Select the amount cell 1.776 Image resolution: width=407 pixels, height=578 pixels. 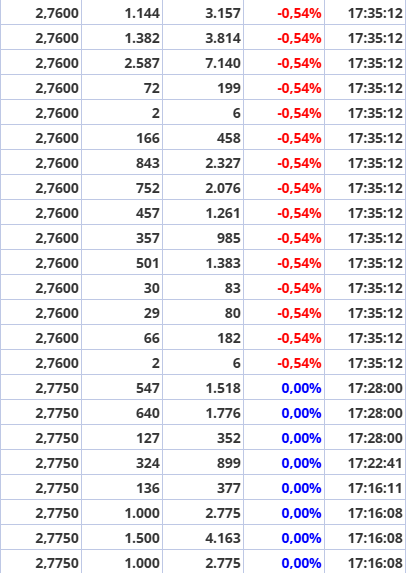click(x=203, y=412)
